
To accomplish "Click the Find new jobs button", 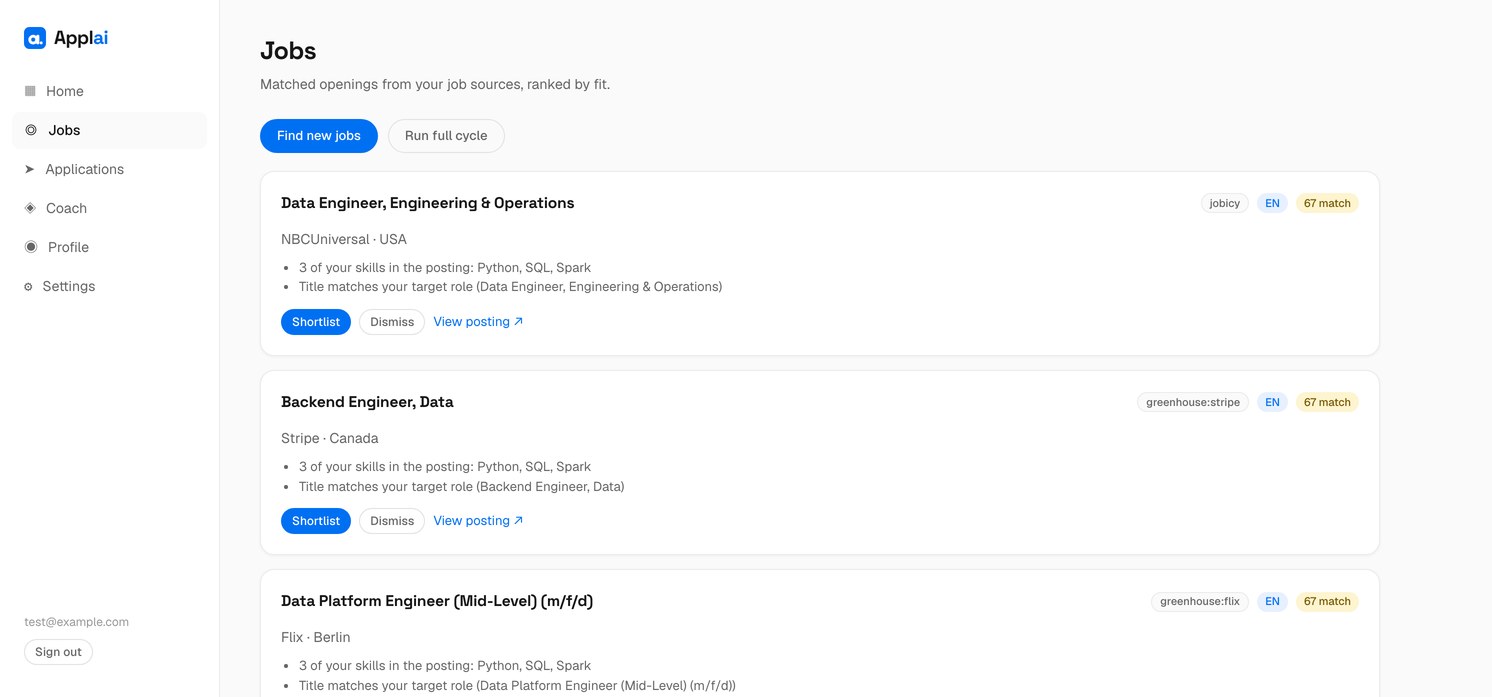I will coord(319,136).
